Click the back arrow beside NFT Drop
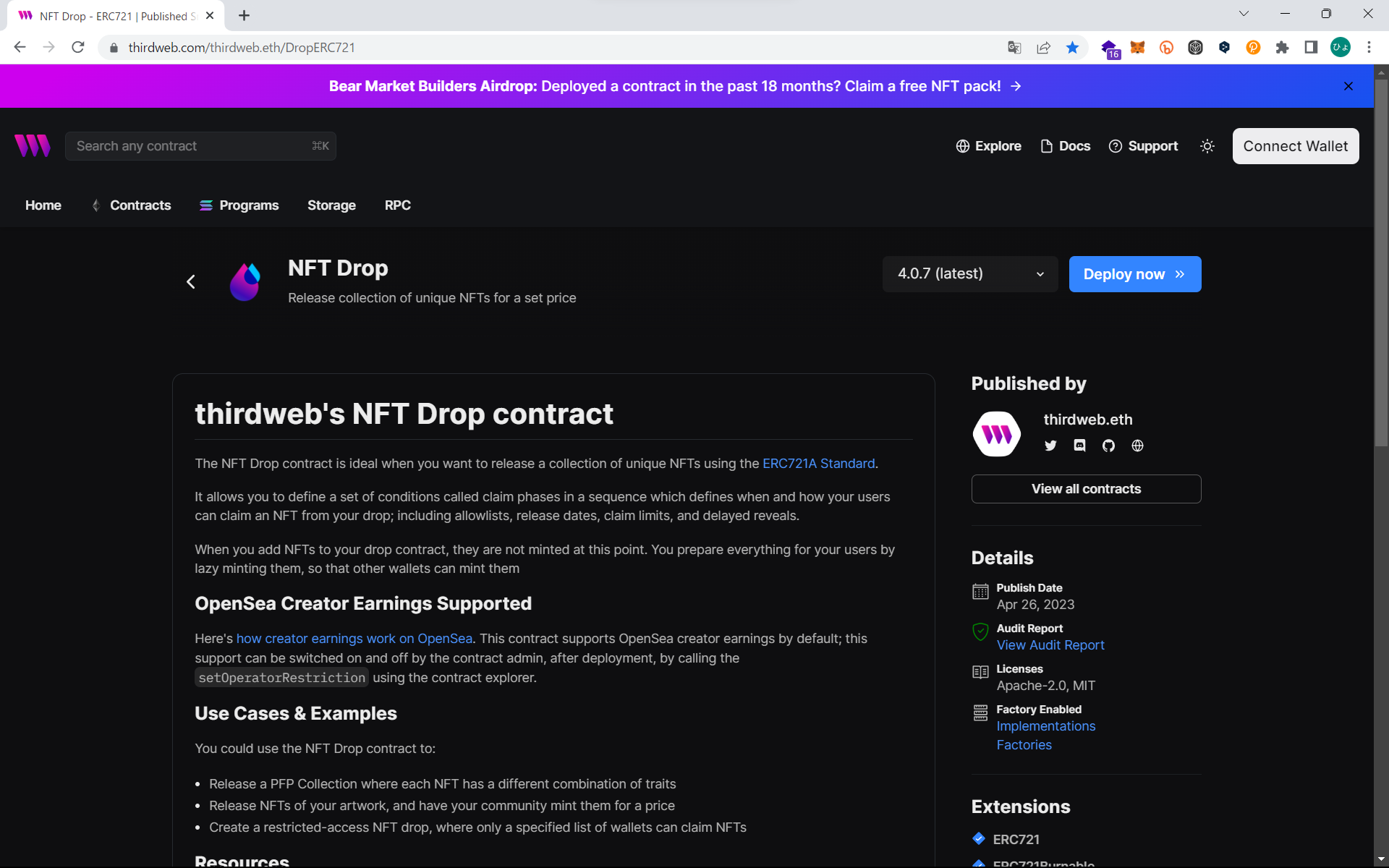Viewport: 1389px width, 868px height. click(191, 282)
